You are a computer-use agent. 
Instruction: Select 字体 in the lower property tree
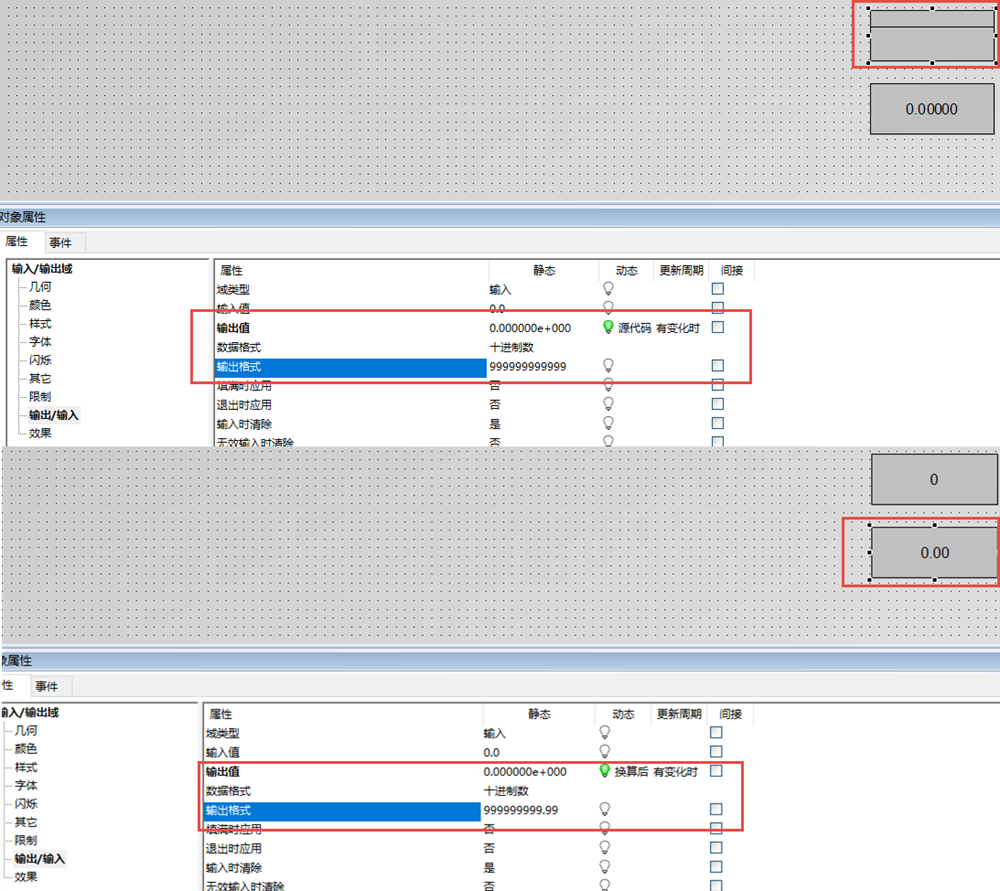pos(25,786)
